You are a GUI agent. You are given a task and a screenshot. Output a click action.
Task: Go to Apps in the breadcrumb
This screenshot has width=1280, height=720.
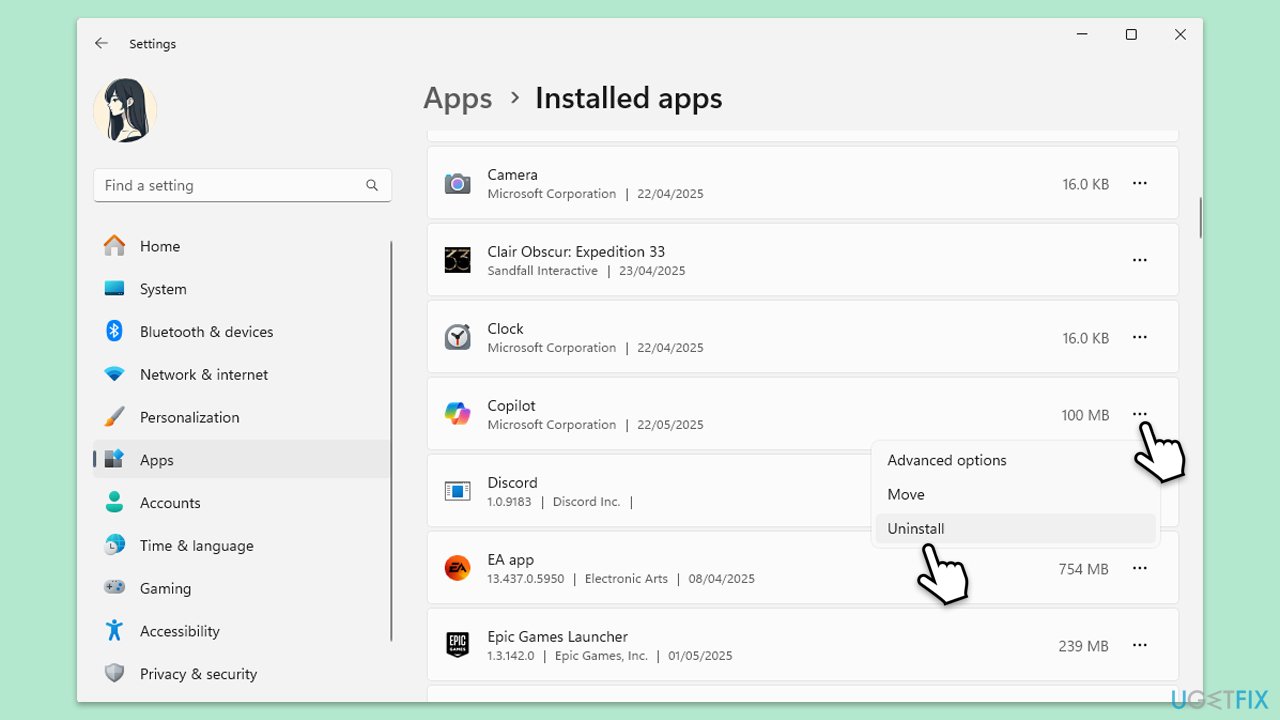coord(458,98)
